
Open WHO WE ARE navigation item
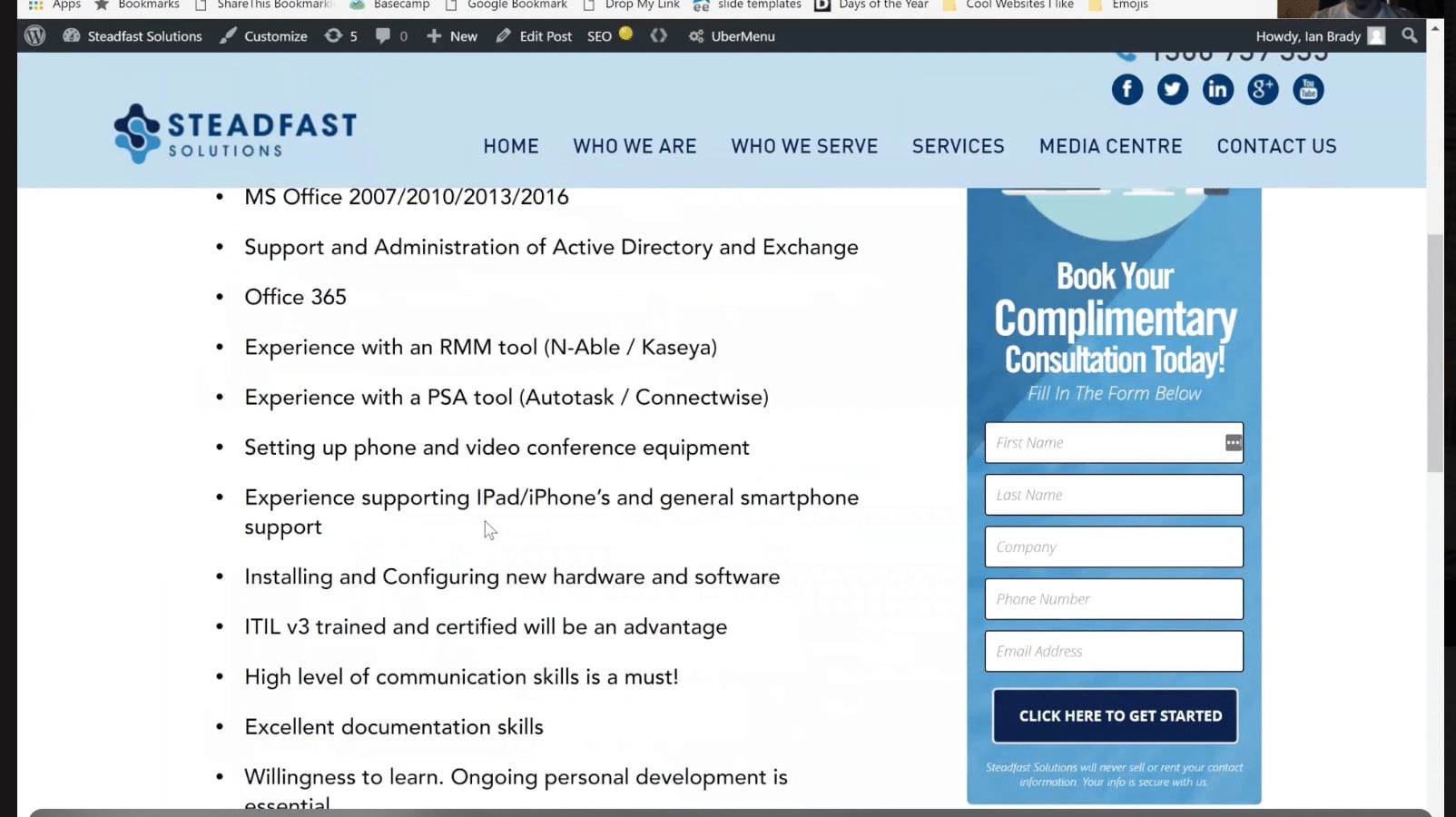tap(635, 146)
